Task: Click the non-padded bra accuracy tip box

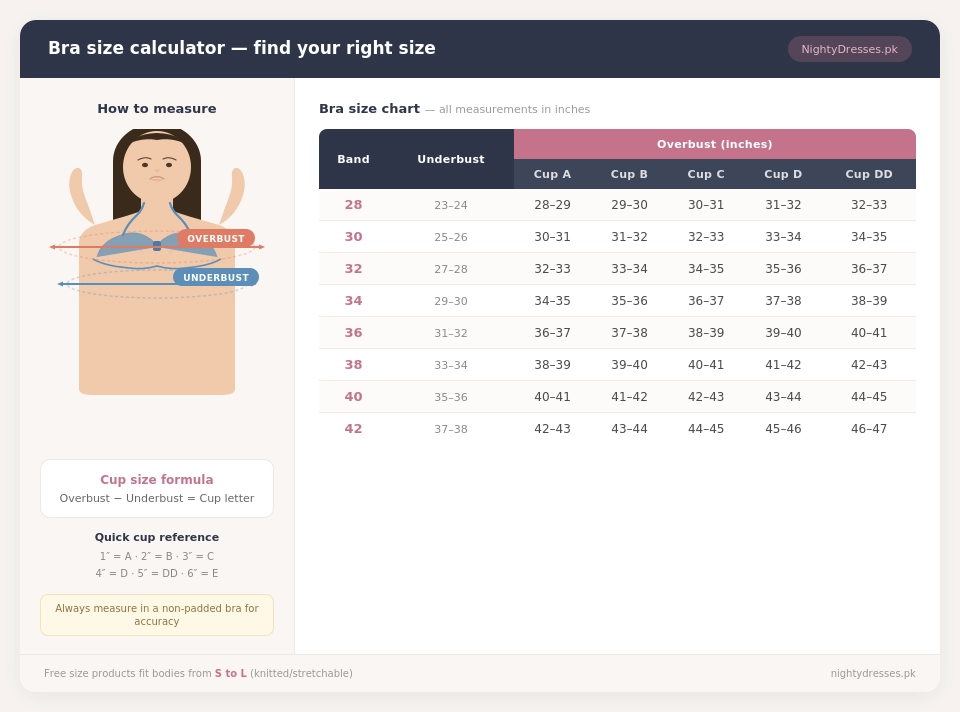Action: pyautogui.click(x=157, y=615)
